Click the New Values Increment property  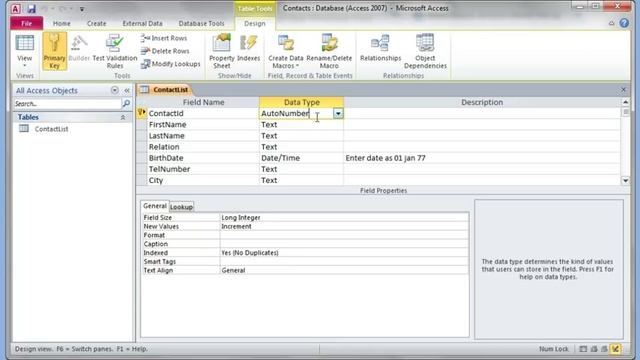344,227
